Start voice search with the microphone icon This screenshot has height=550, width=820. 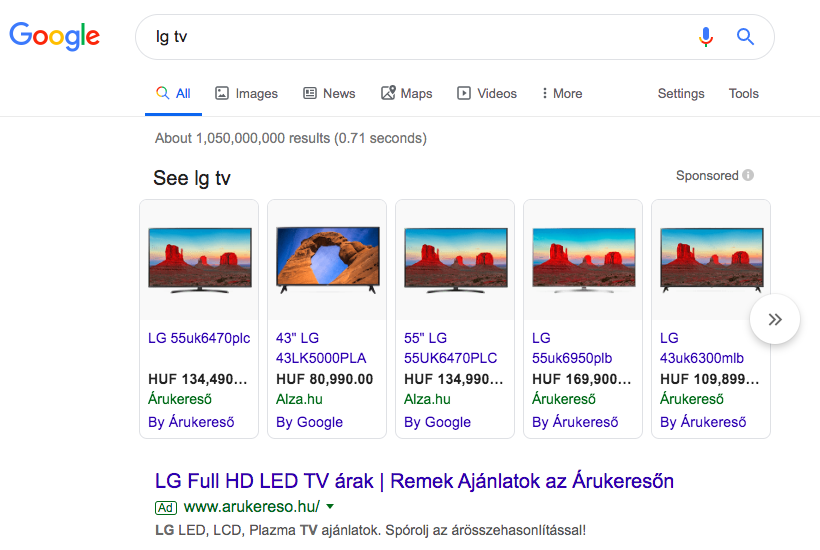click(705, 37)
